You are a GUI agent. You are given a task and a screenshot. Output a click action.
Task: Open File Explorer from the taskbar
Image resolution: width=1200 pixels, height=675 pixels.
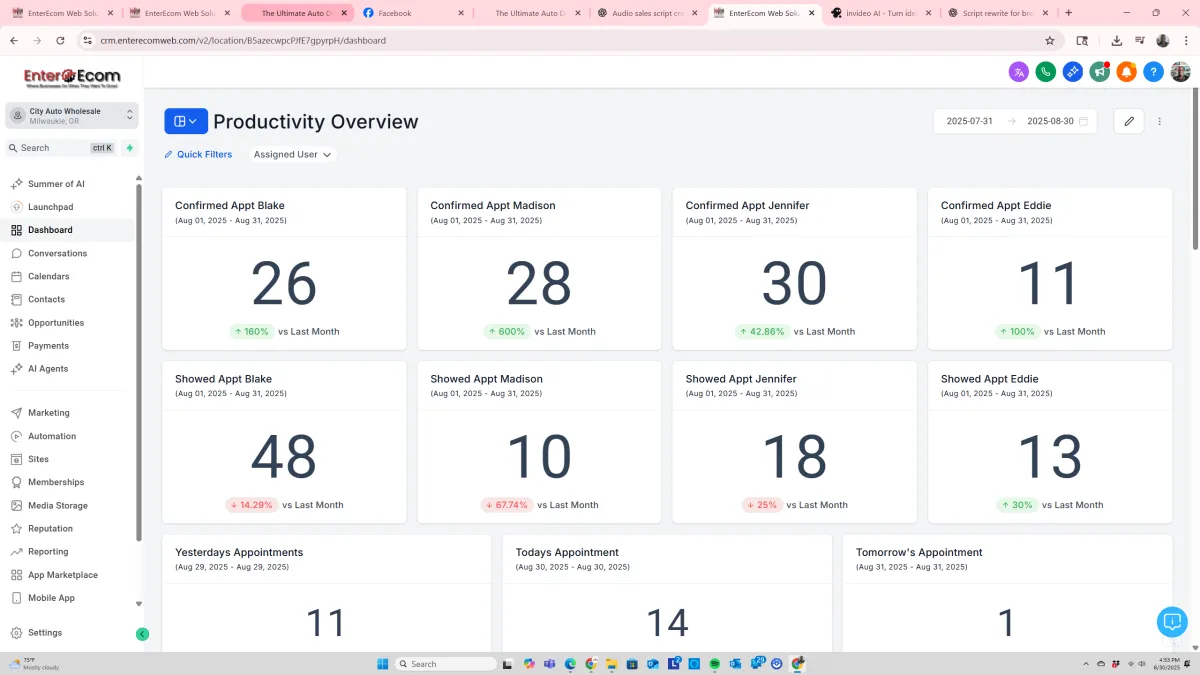pos(611,664)
